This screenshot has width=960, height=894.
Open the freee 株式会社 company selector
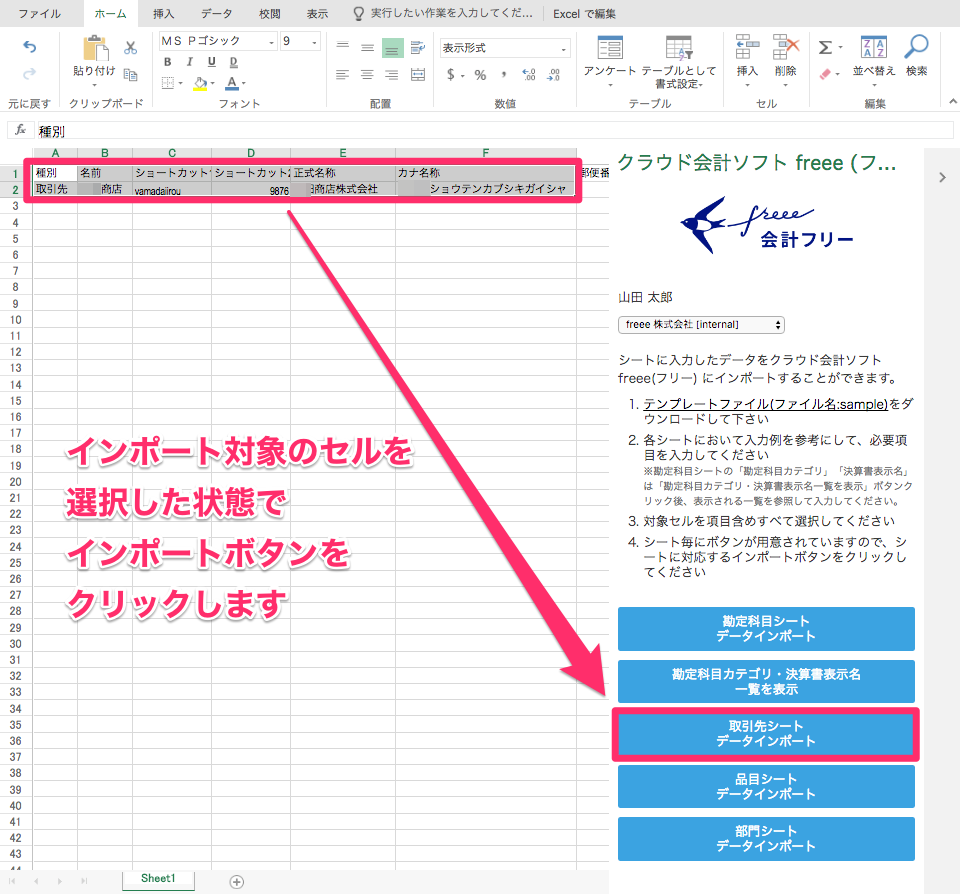[x=701, y=325]
